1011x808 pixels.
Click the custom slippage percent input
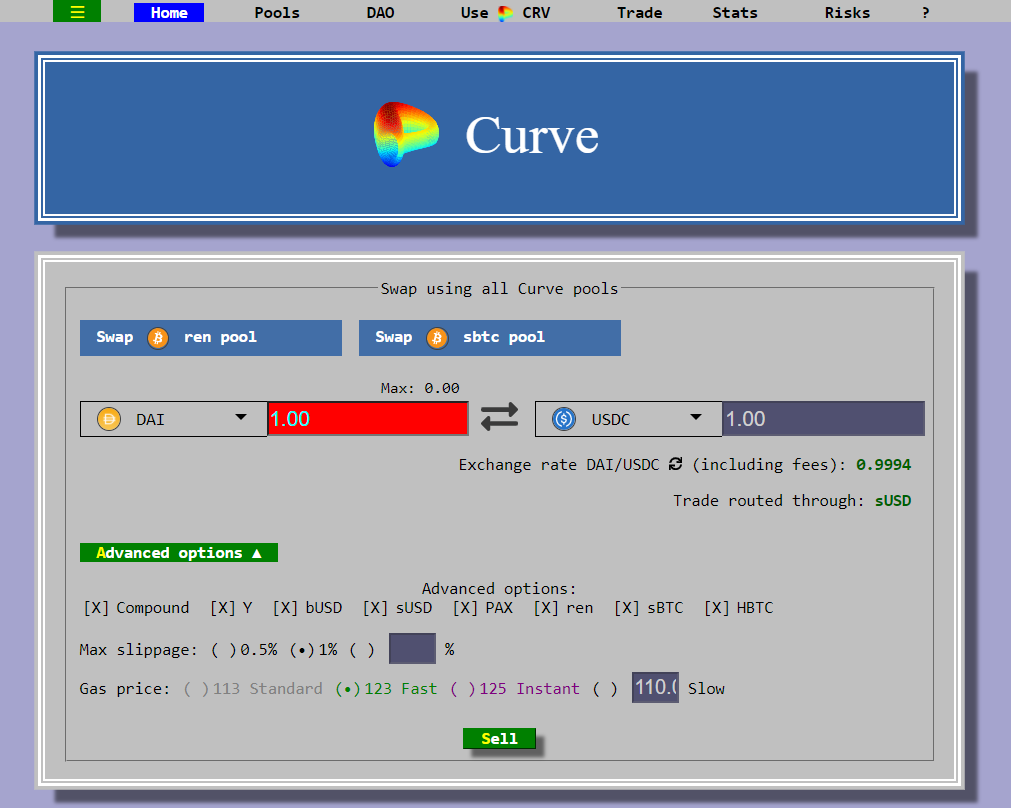pos(412,649)
